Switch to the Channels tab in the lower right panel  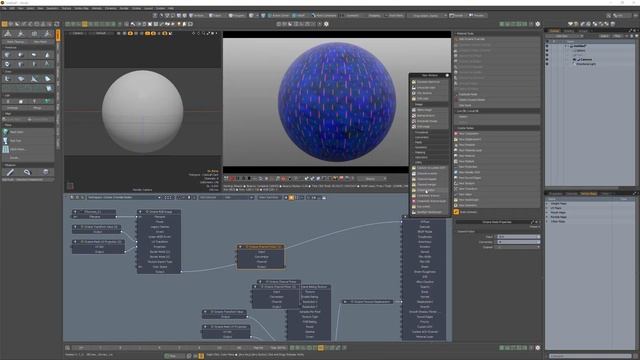point(571,193)
